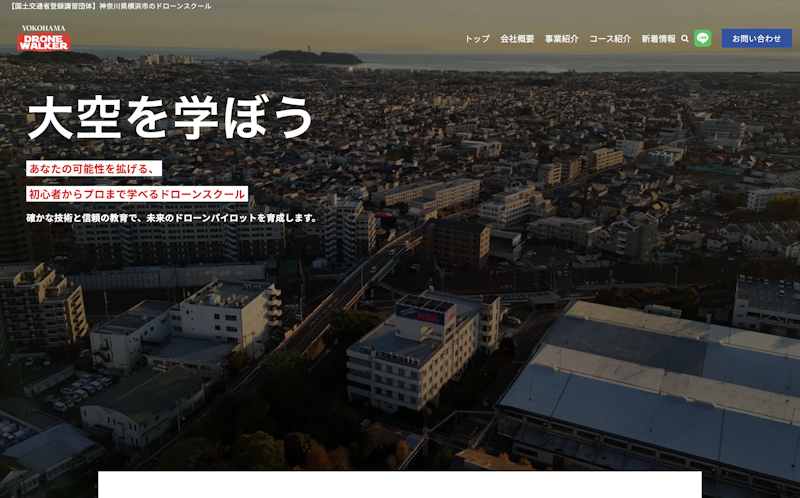Click the island on the horizon
Viewport: 800px width, 498px height.
click(x=310, y=56)
